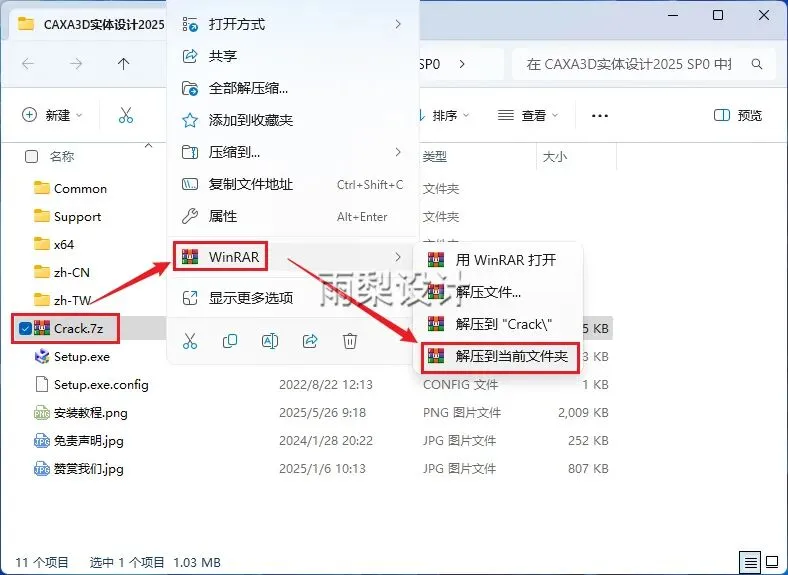Click the zh-CN folder icon
Screen dimensions: 788x575
(x=42, y=272)
